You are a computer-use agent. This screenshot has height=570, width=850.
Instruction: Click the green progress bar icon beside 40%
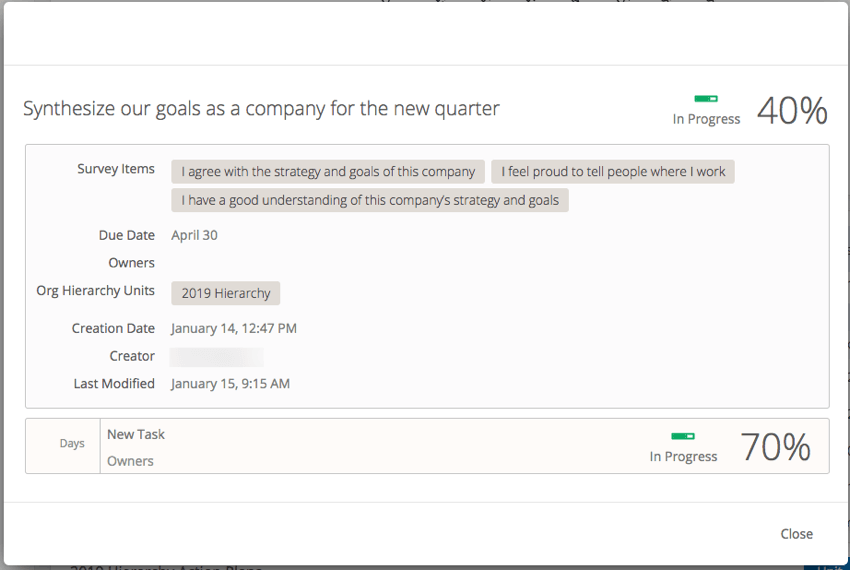pos(706,99)
